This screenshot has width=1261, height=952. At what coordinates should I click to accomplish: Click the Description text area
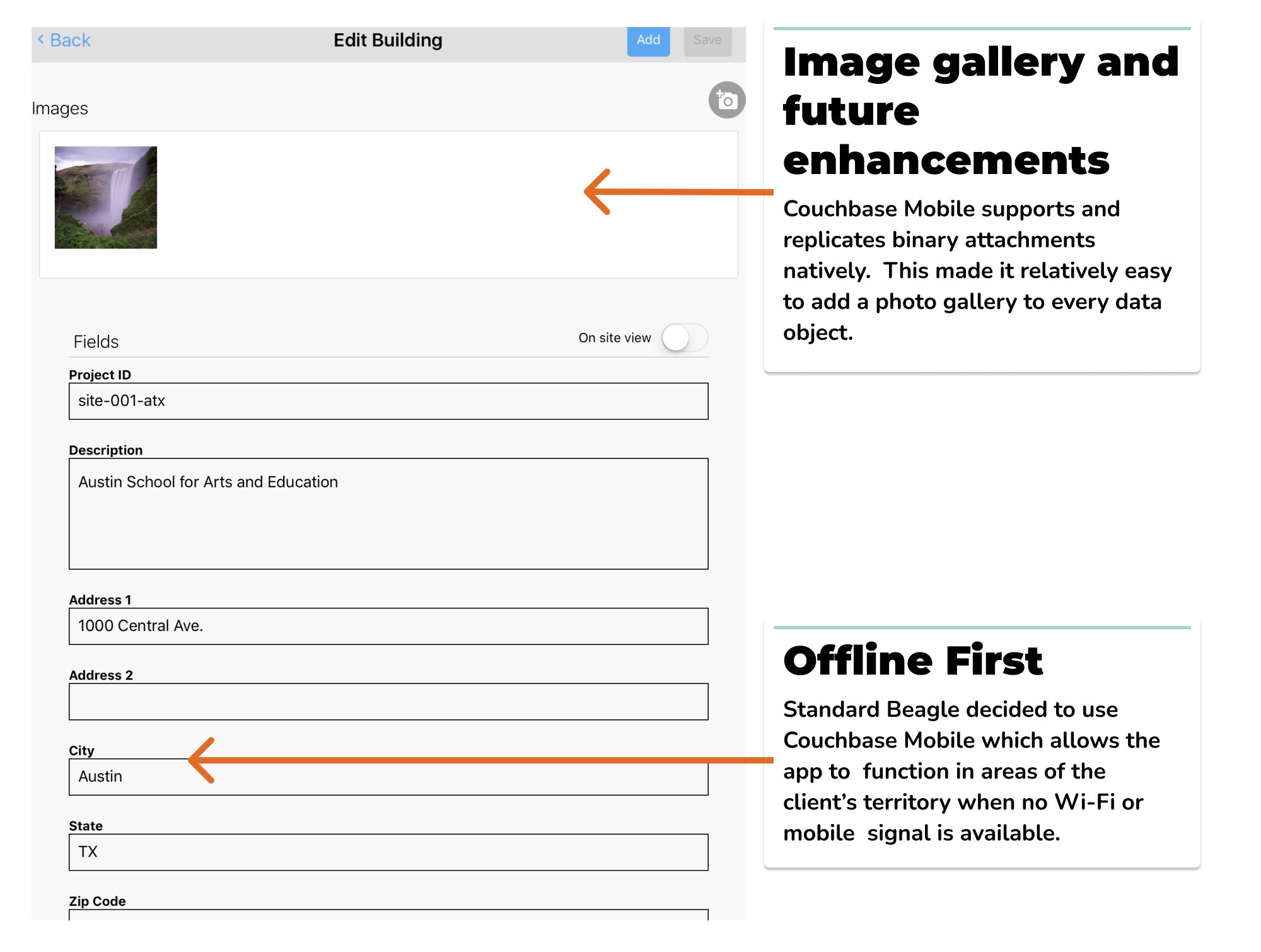[388, 512]
